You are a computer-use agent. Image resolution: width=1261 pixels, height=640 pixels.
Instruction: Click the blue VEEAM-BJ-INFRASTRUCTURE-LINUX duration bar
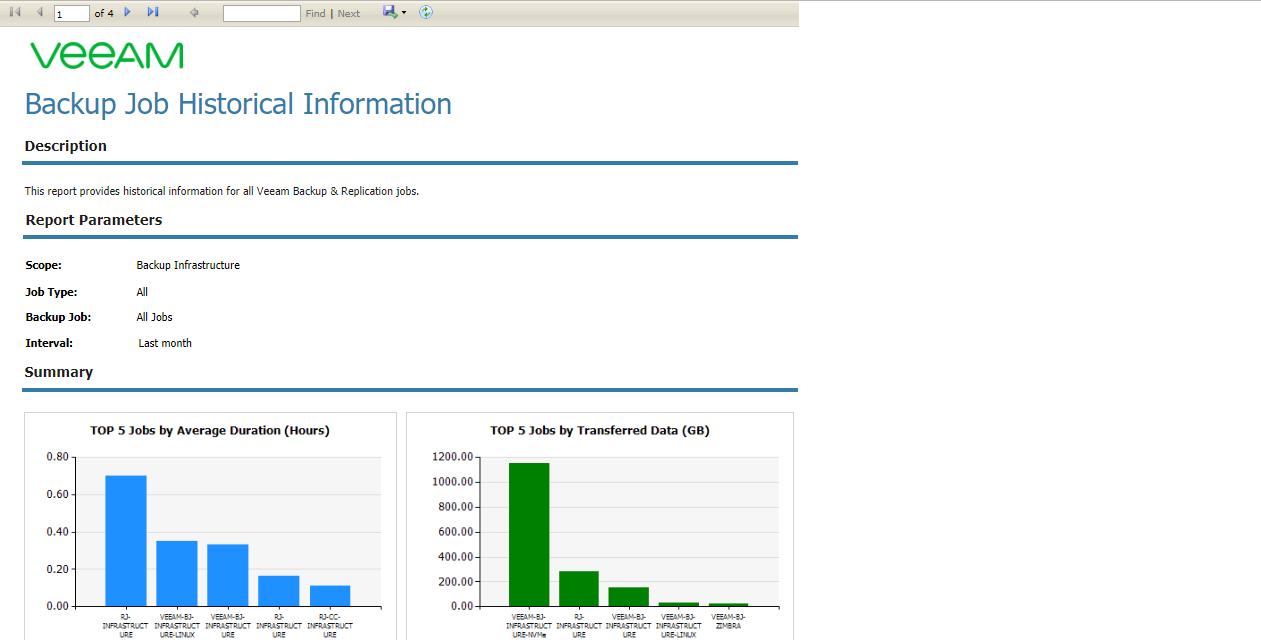[177, 574]
